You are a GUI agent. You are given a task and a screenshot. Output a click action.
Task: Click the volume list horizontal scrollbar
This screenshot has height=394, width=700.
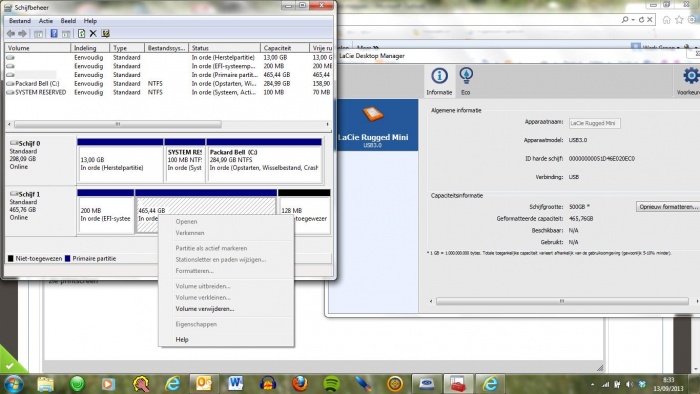[117, 124]
